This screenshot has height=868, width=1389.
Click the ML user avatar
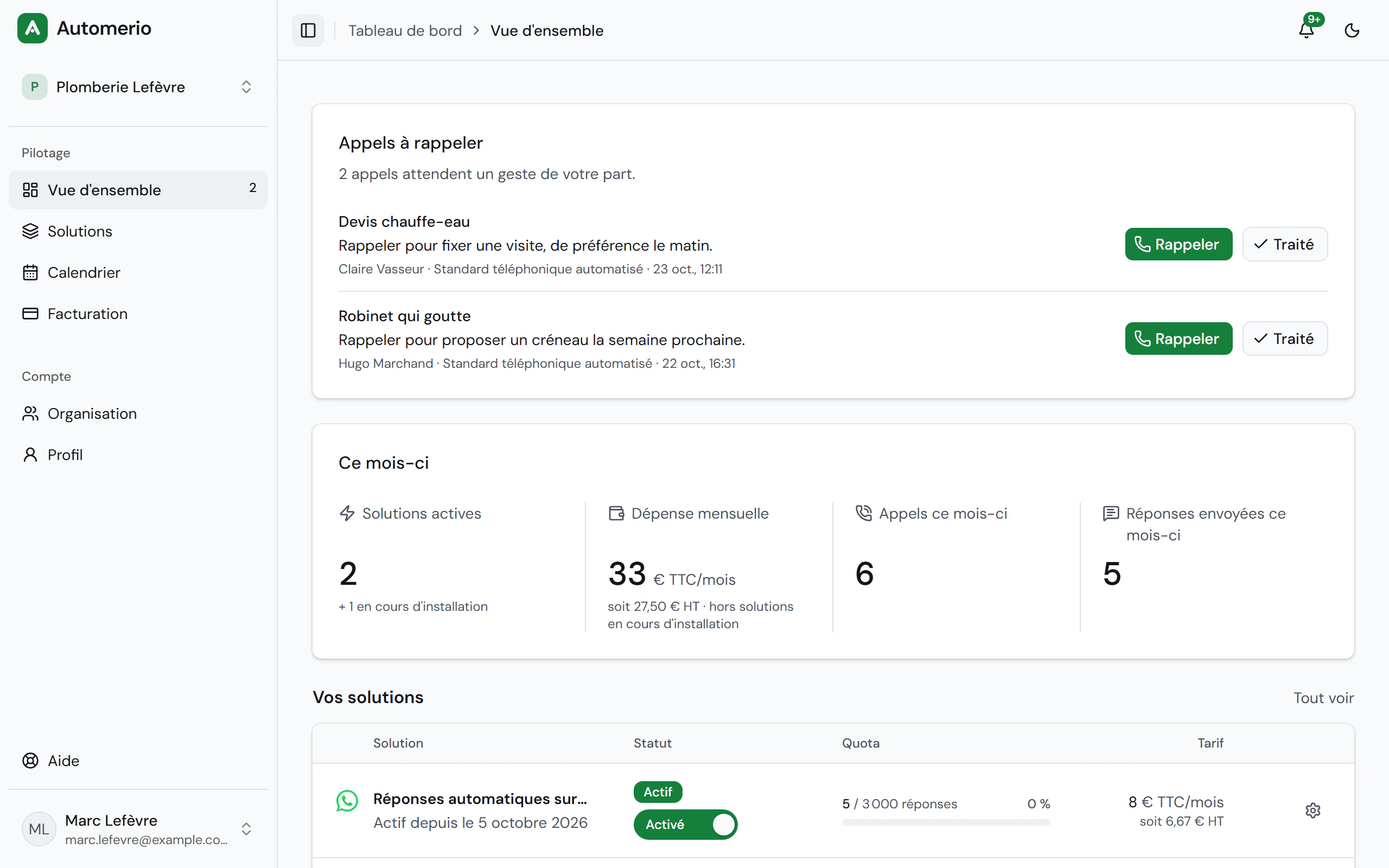(39, 828)
